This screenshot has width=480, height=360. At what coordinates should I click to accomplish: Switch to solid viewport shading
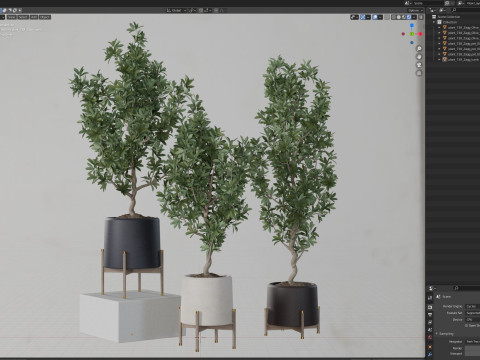(x=399, y=17)
